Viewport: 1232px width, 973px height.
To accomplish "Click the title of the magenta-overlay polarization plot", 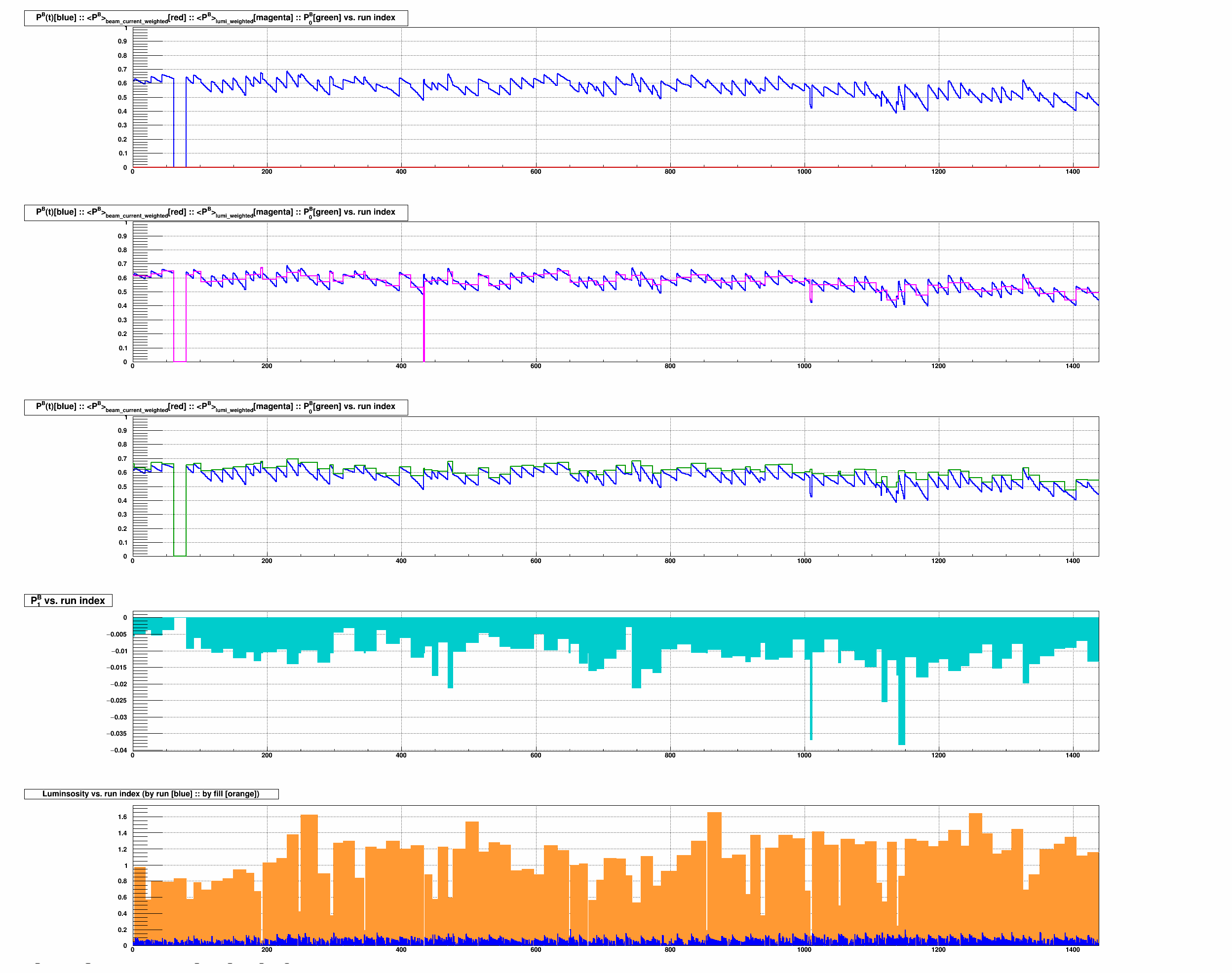I will (x=215, y=213).
